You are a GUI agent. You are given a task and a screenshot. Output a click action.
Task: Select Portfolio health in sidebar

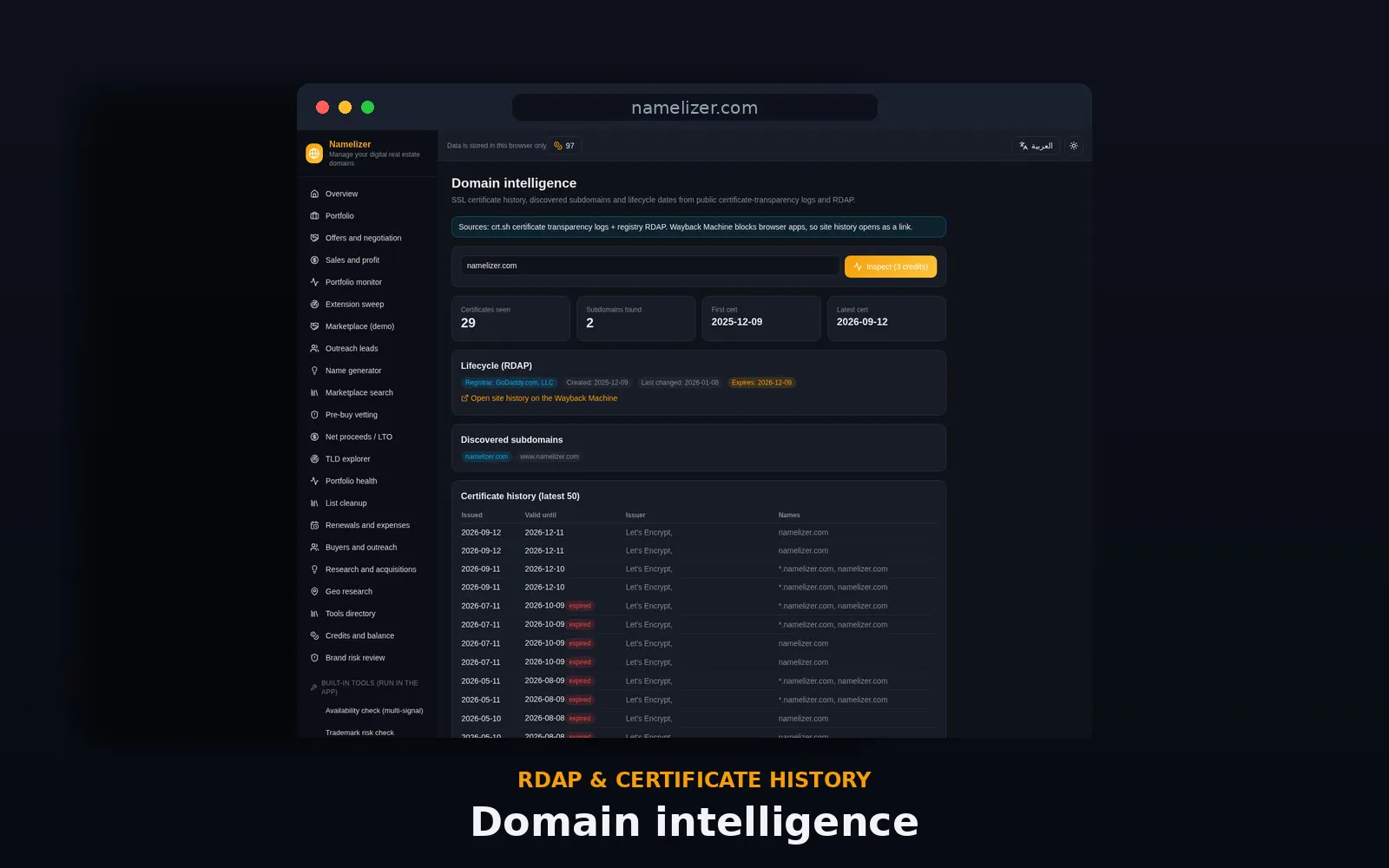click(351, 482)
